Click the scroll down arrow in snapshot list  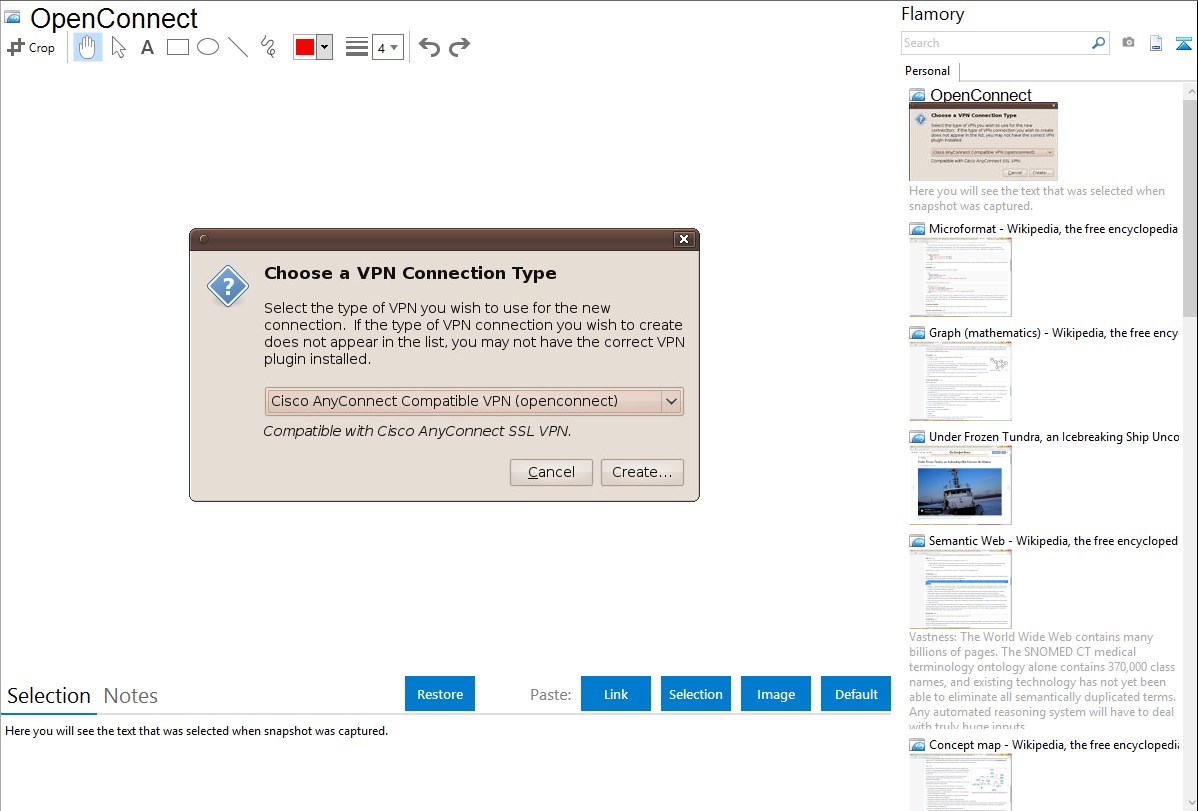[x=1190, y=803]
